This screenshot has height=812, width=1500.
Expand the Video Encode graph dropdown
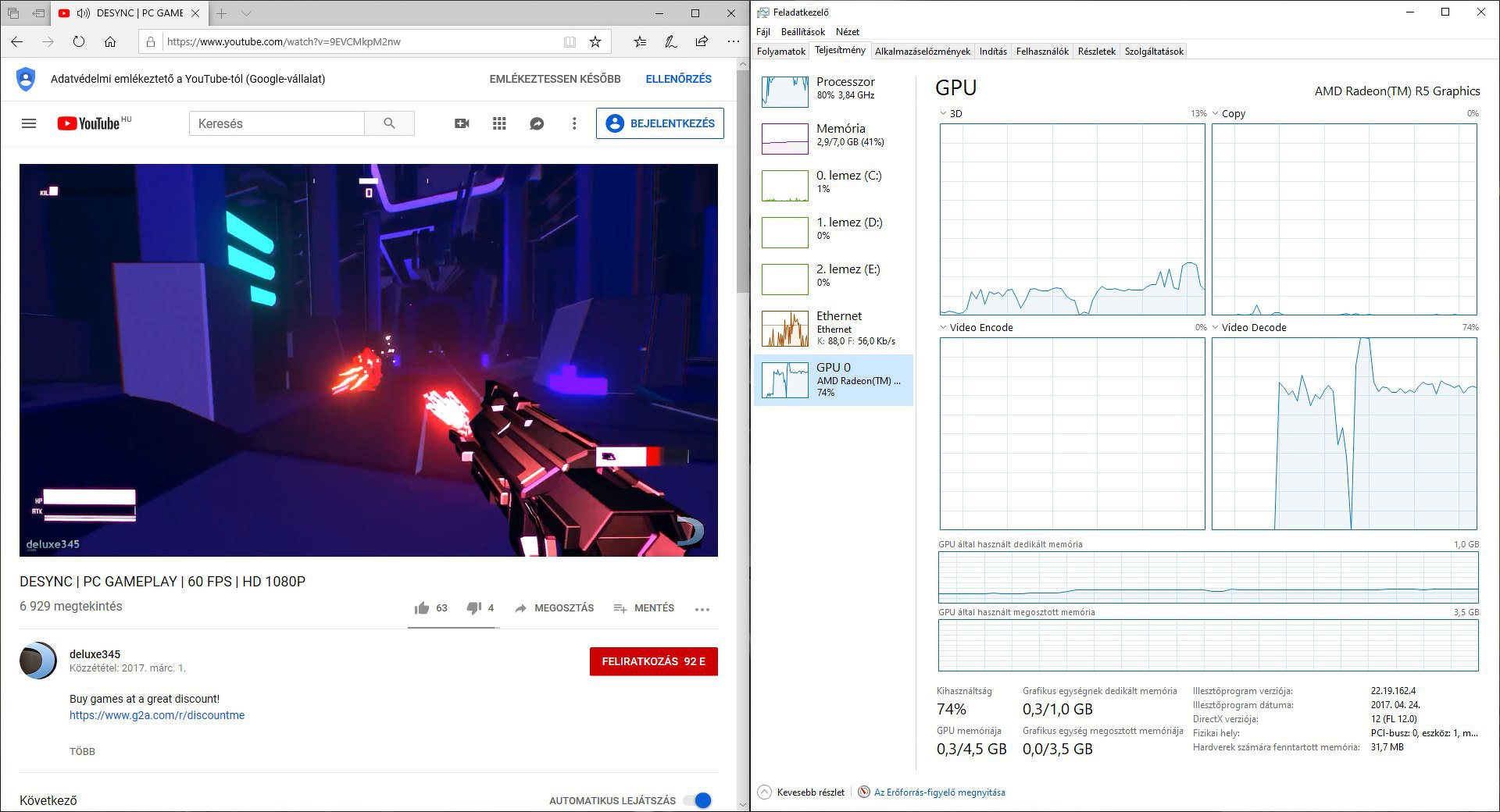(x=944, y=327)
